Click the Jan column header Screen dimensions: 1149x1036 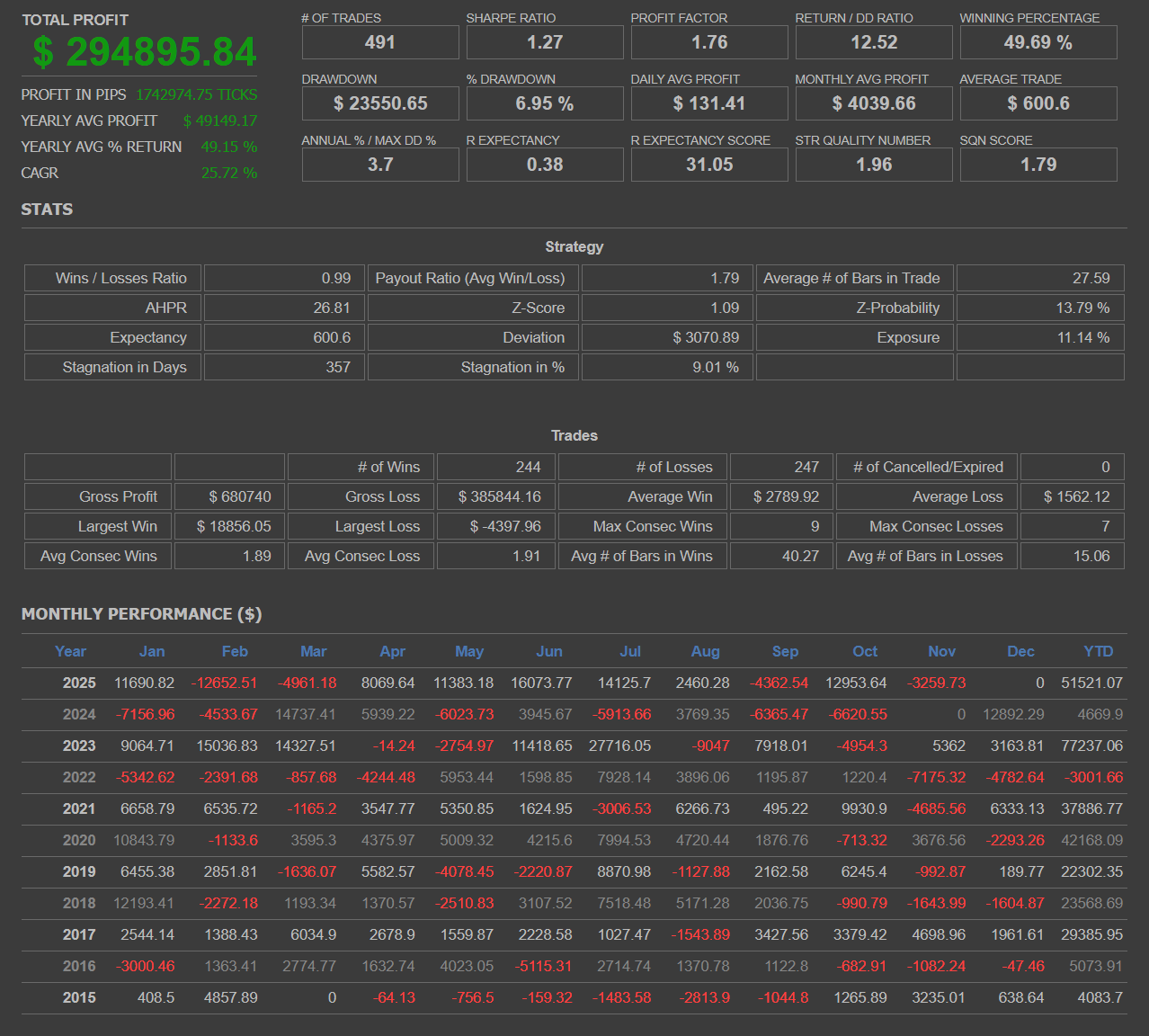151,651
